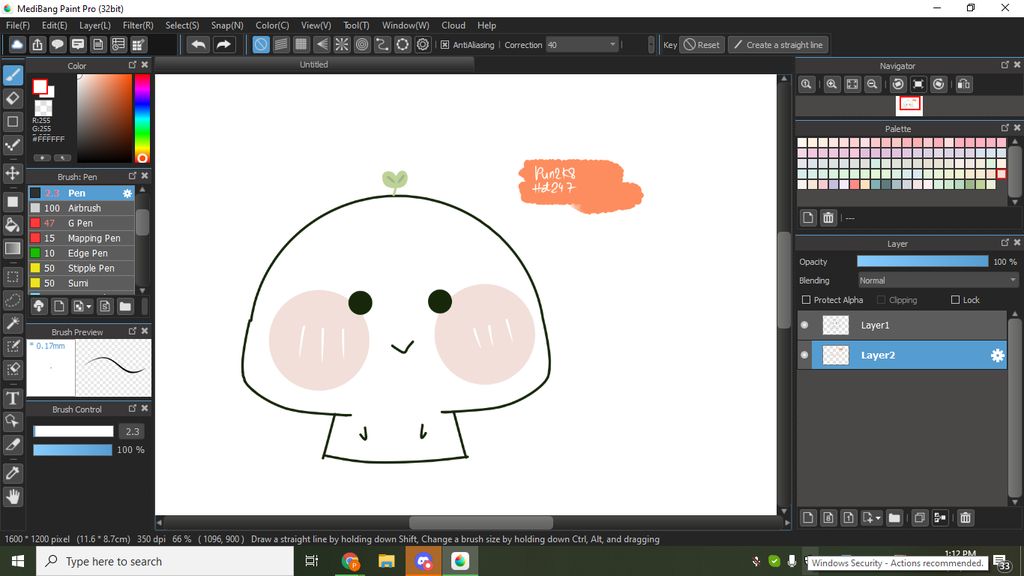
Task: Rotate canvas left in the Navigator
Action: 898,84
